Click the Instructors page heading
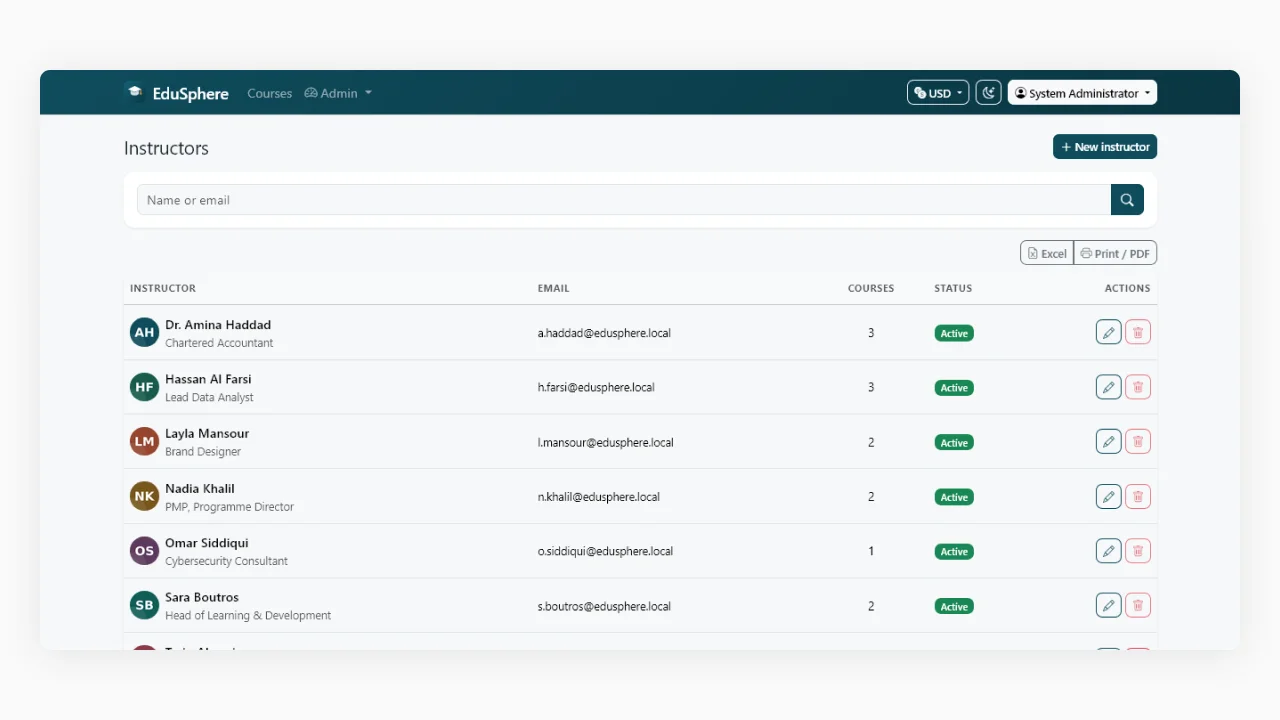 point(166,148)
